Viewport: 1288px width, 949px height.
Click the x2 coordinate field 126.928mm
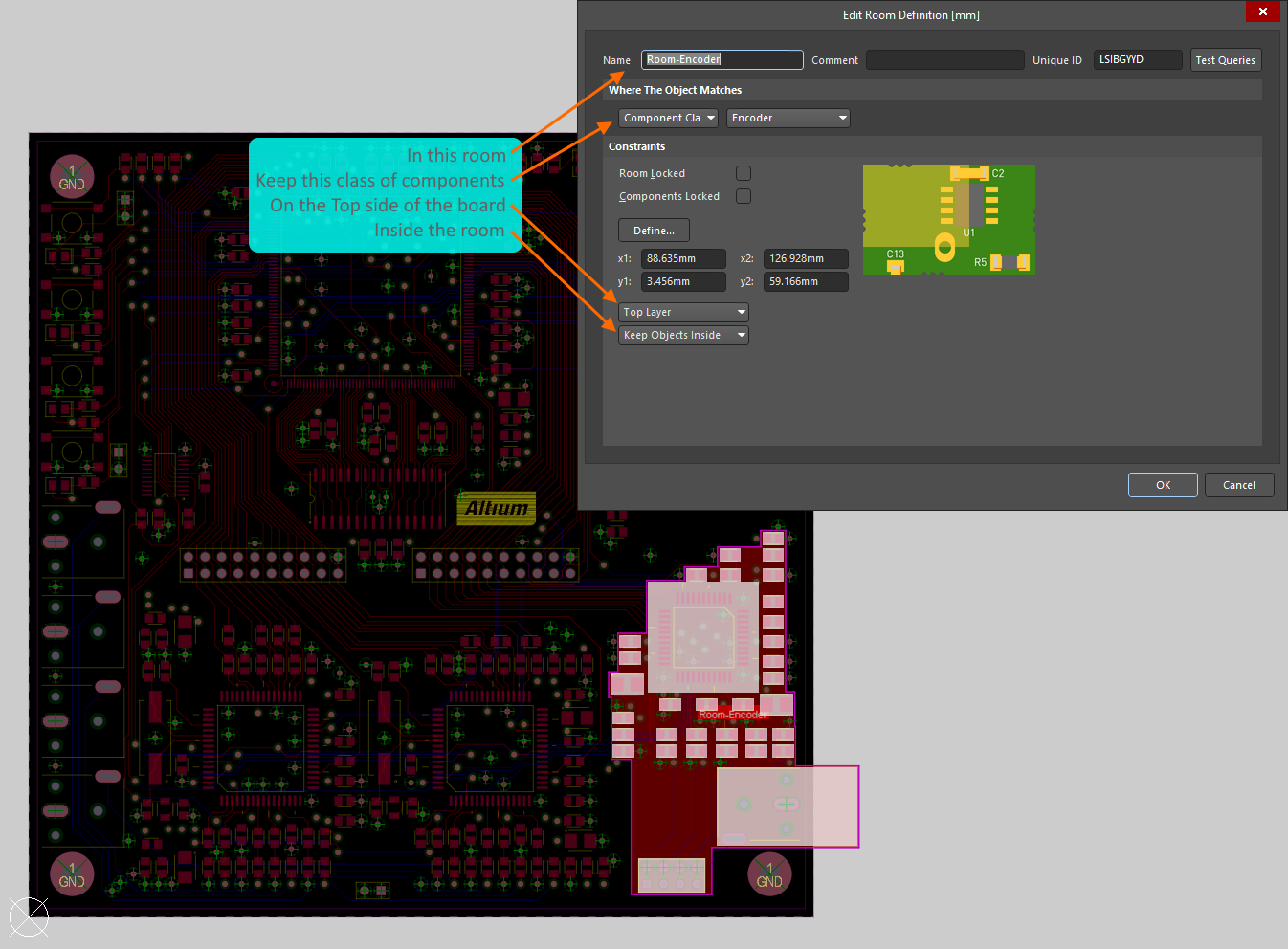(x=806, y=258)
